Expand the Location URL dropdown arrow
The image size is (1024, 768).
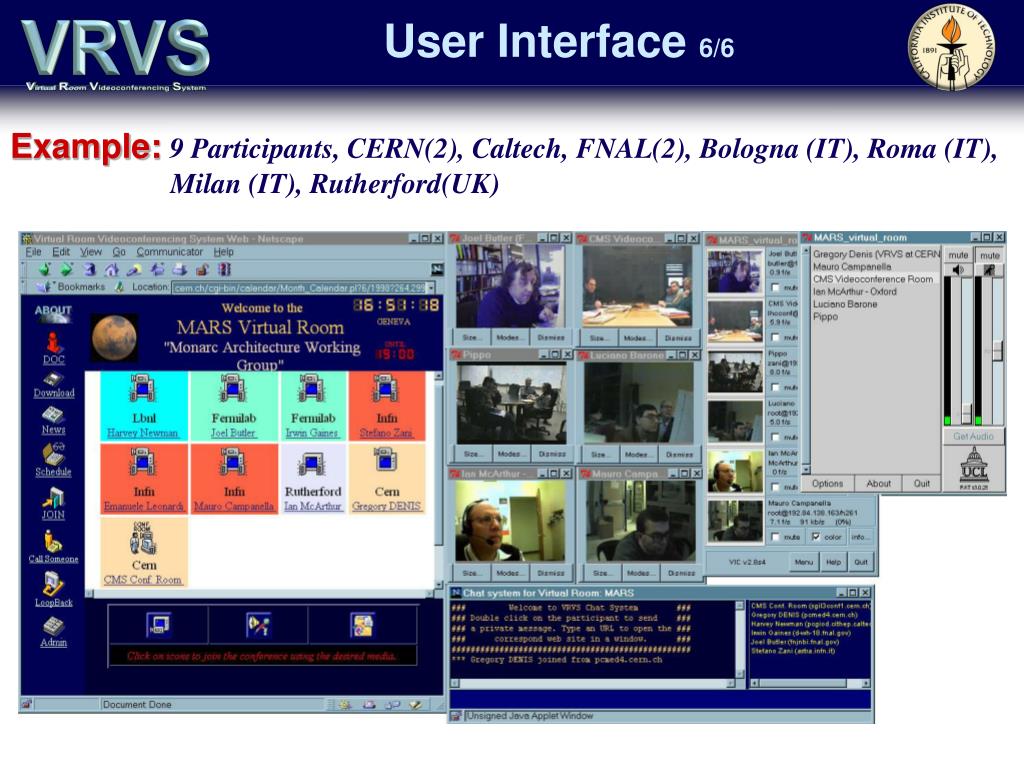[431, 287]
